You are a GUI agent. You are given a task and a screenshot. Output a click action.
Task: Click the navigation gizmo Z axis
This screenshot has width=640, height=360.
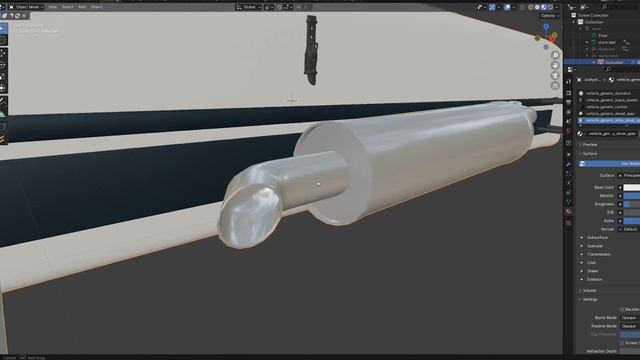tap(546, 27)
